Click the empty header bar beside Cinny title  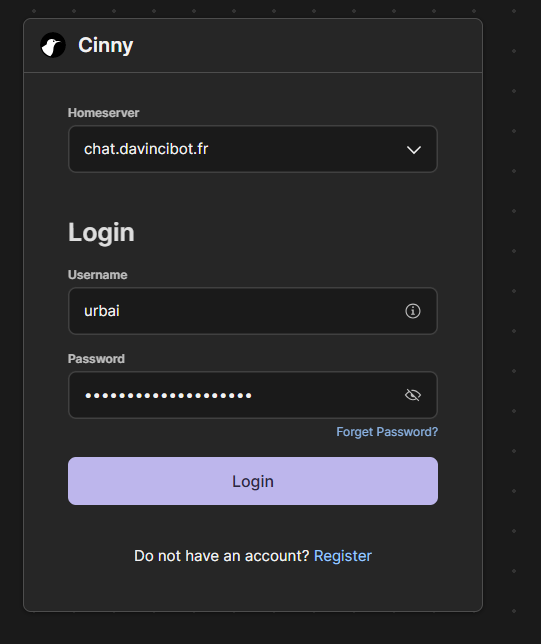pyautogui.click(x=308, y=45)
